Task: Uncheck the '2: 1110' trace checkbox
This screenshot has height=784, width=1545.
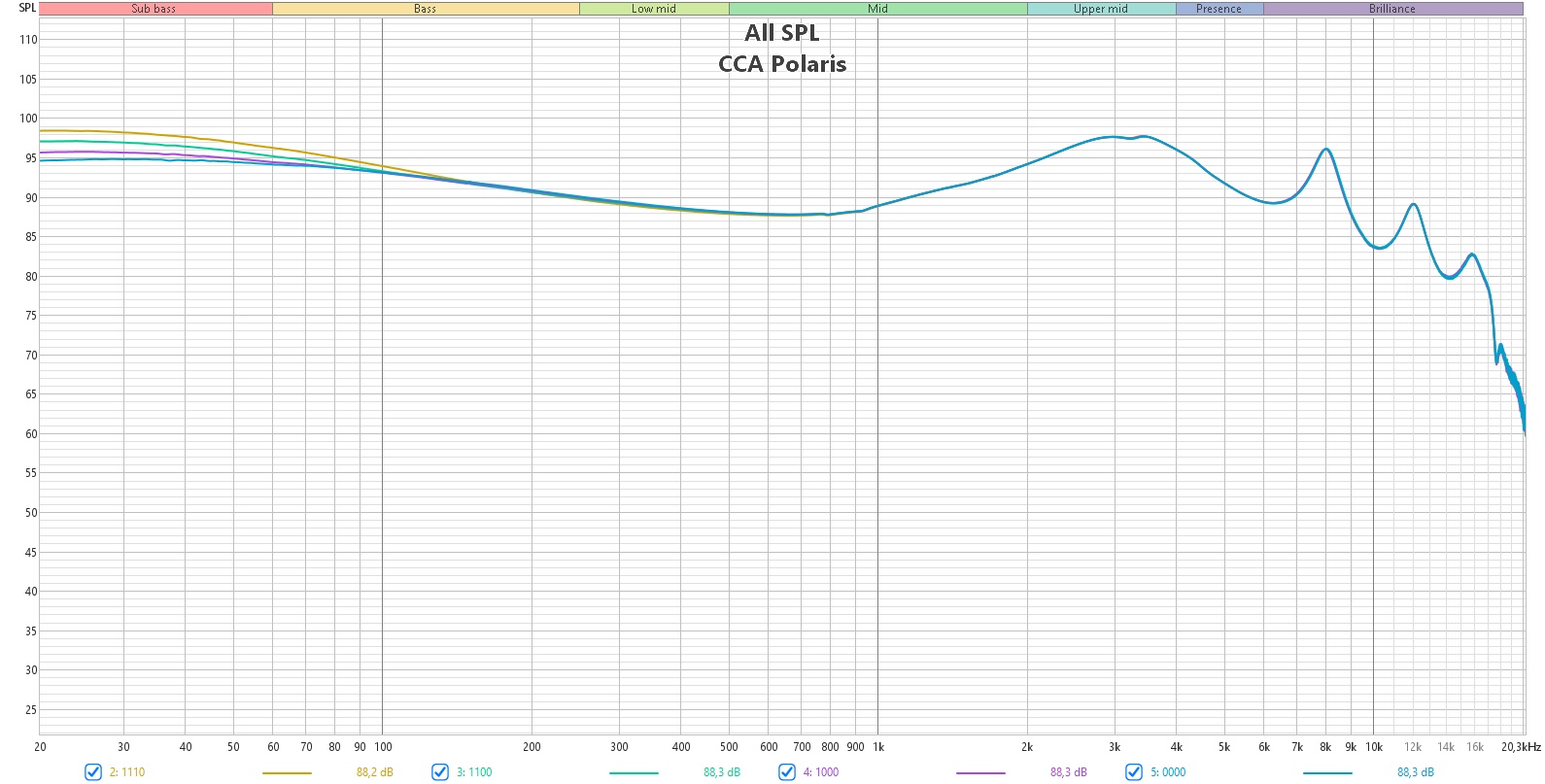Action: click(x=93, y=772)
